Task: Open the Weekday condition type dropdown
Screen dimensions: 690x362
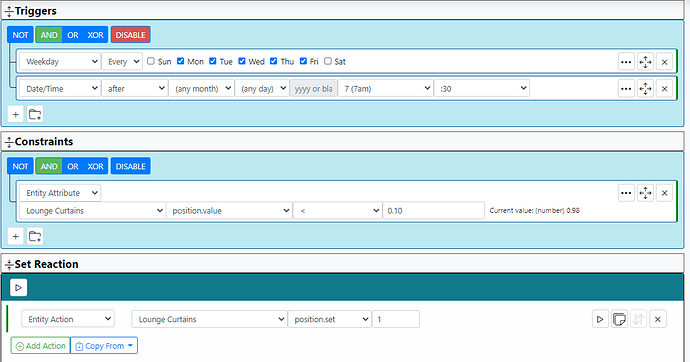Action: tap(60, 62)
